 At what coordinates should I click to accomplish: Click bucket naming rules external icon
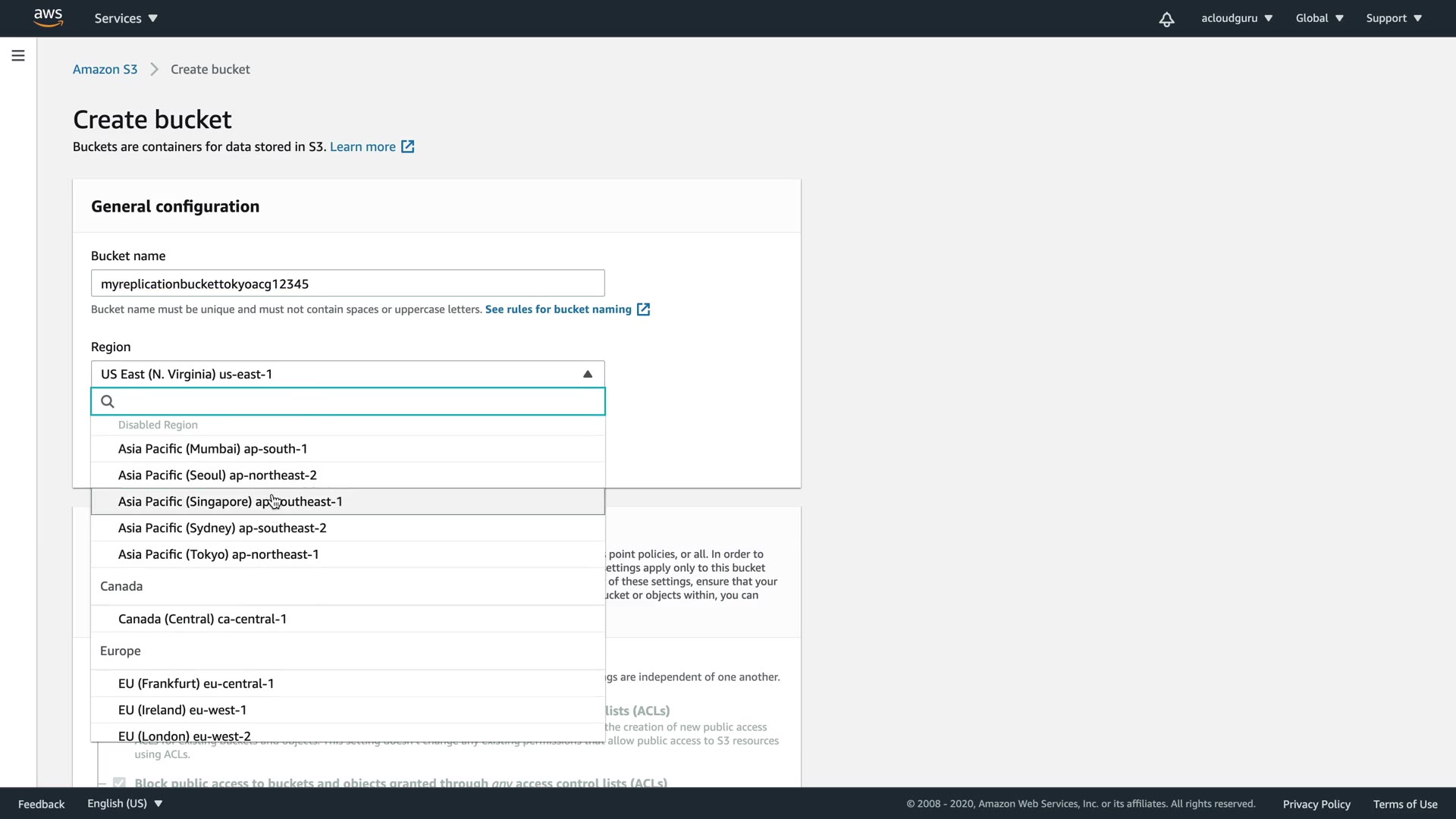pos(643,309)
